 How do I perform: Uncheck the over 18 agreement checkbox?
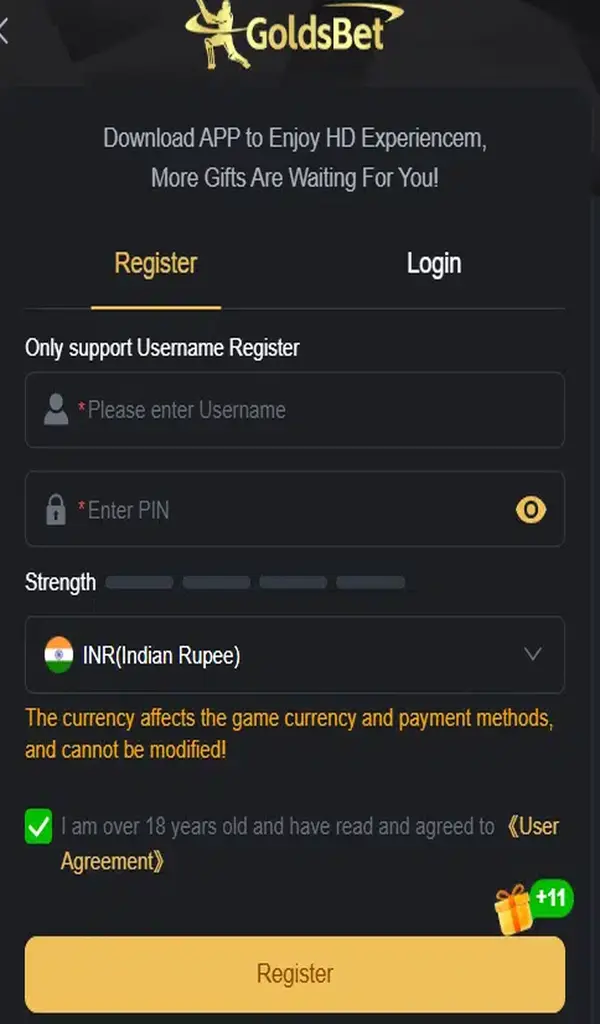[x=38, y=828]
